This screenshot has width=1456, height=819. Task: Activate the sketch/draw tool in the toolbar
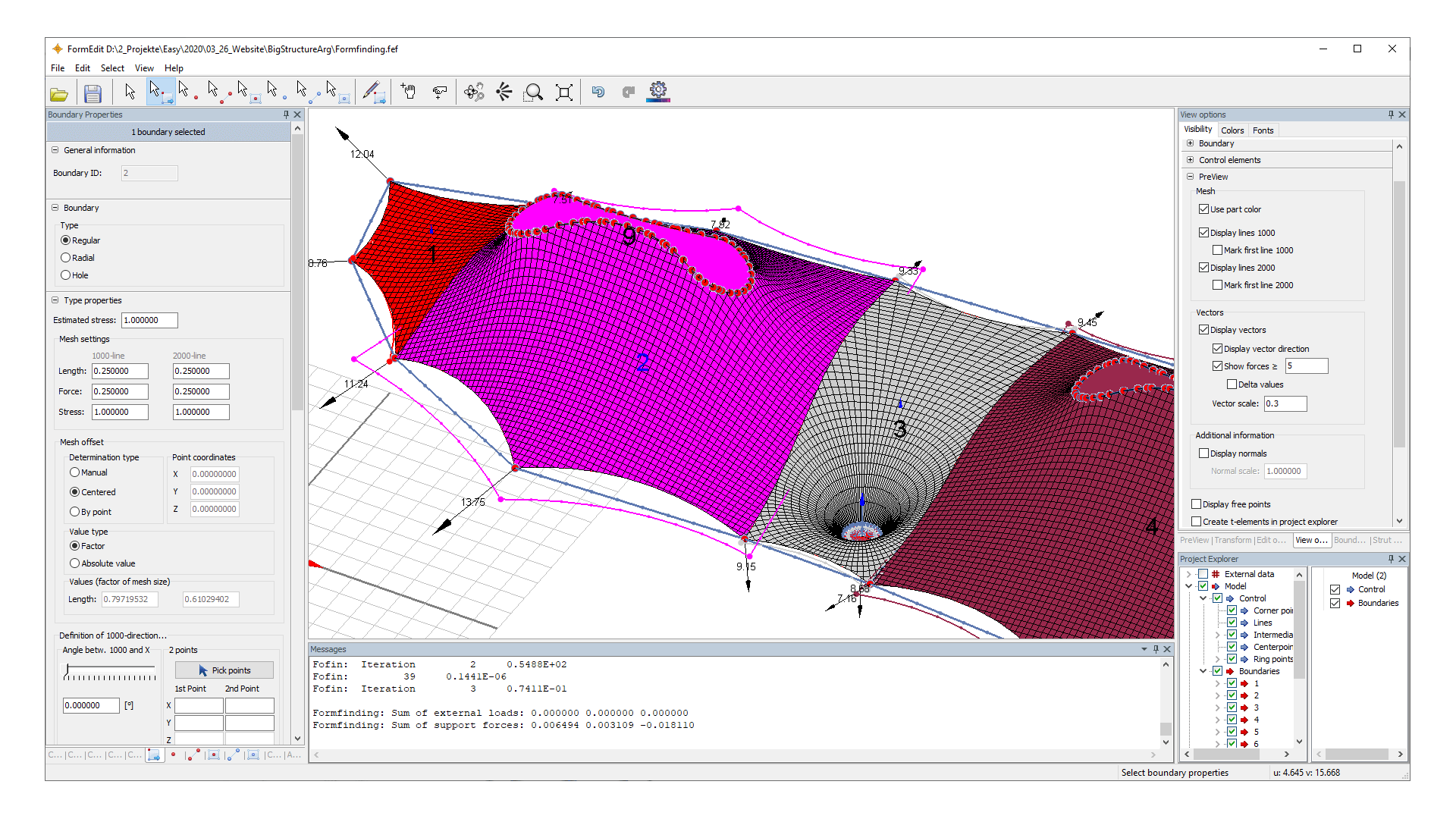click(x=373, y=92)
